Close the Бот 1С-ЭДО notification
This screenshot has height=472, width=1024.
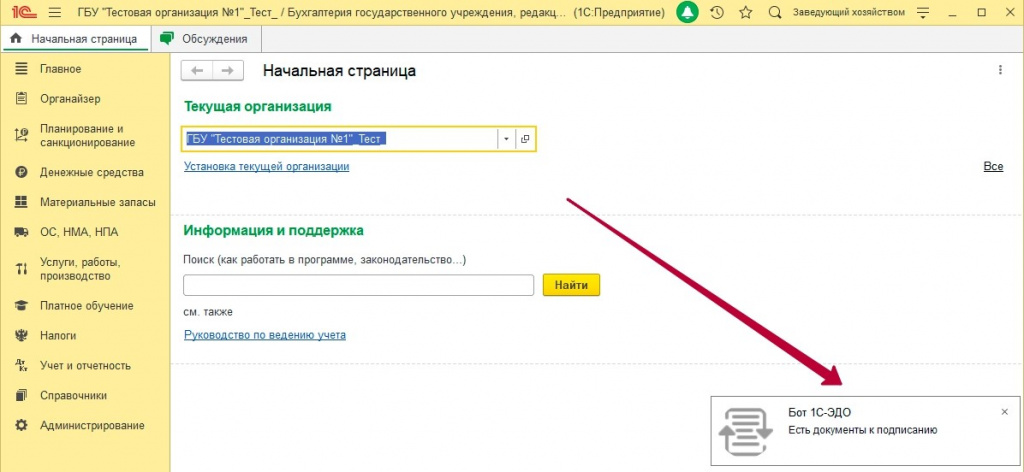pyautogui.click(x=1004, y=412)
